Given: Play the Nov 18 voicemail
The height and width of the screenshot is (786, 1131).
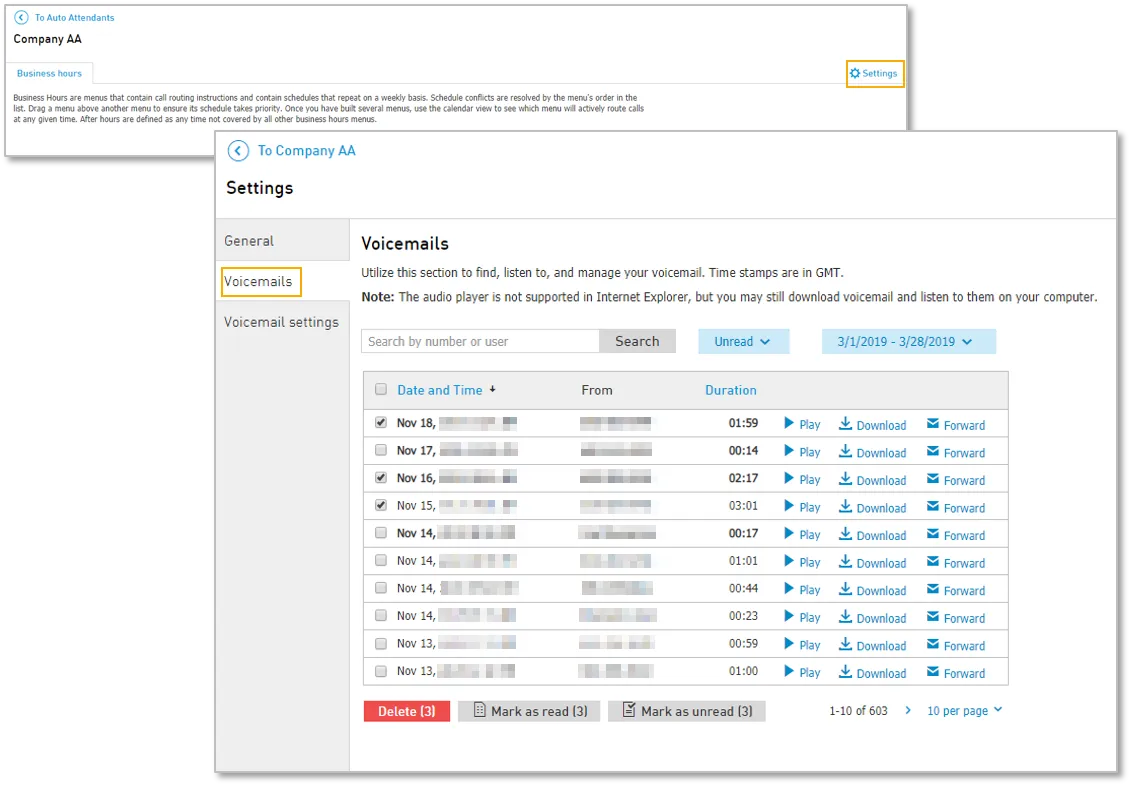Looking at the screenshot, I should pos(802,424).
